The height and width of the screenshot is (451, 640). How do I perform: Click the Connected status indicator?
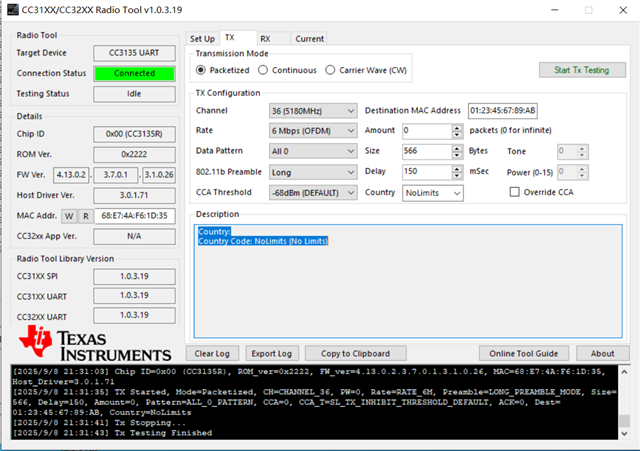[134, 73]
